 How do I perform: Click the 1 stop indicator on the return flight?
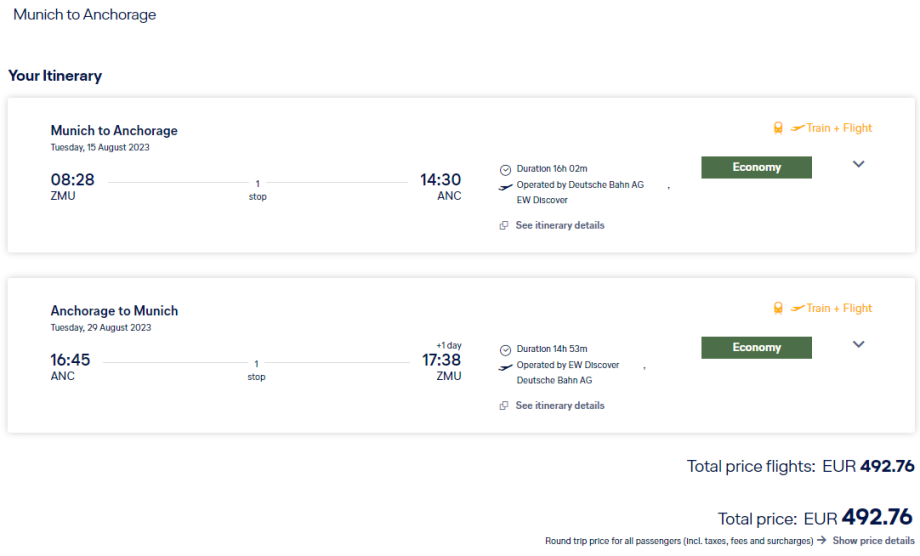tap(257, 370)
